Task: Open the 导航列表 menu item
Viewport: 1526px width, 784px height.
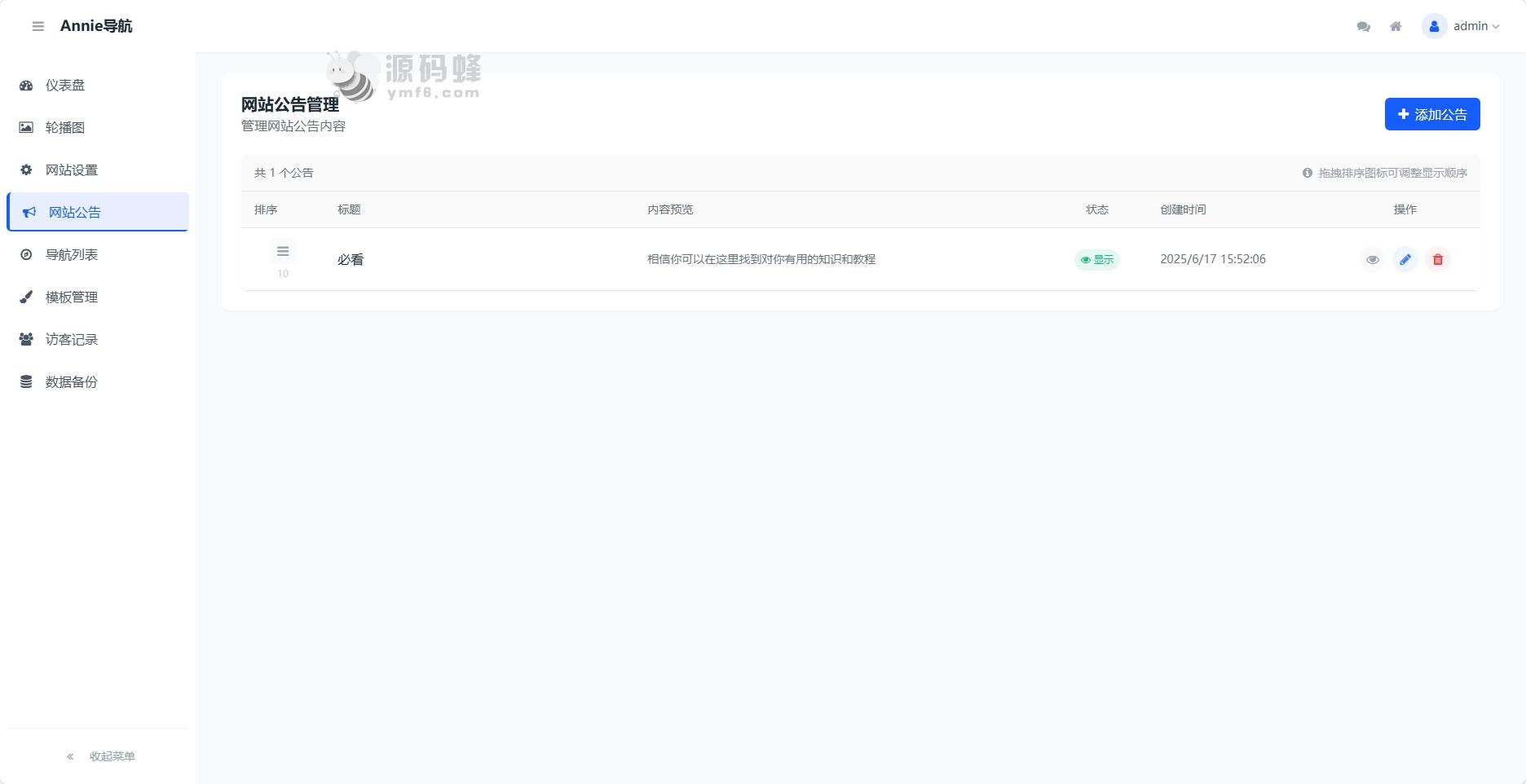Action: point(98,254)
